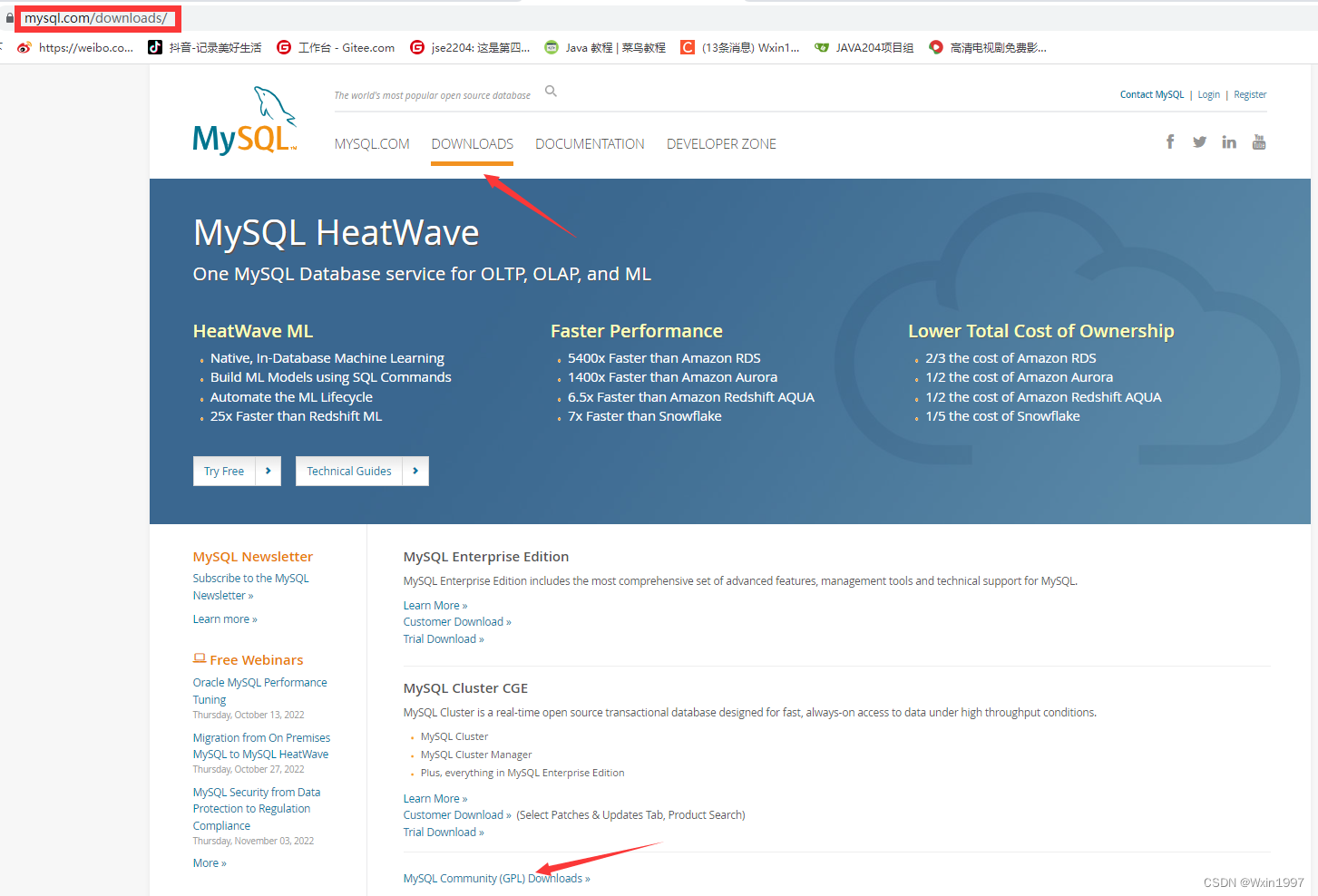Open the DEVELOPER ZONE menu item

pyautogui.click(x=721, y=143)
